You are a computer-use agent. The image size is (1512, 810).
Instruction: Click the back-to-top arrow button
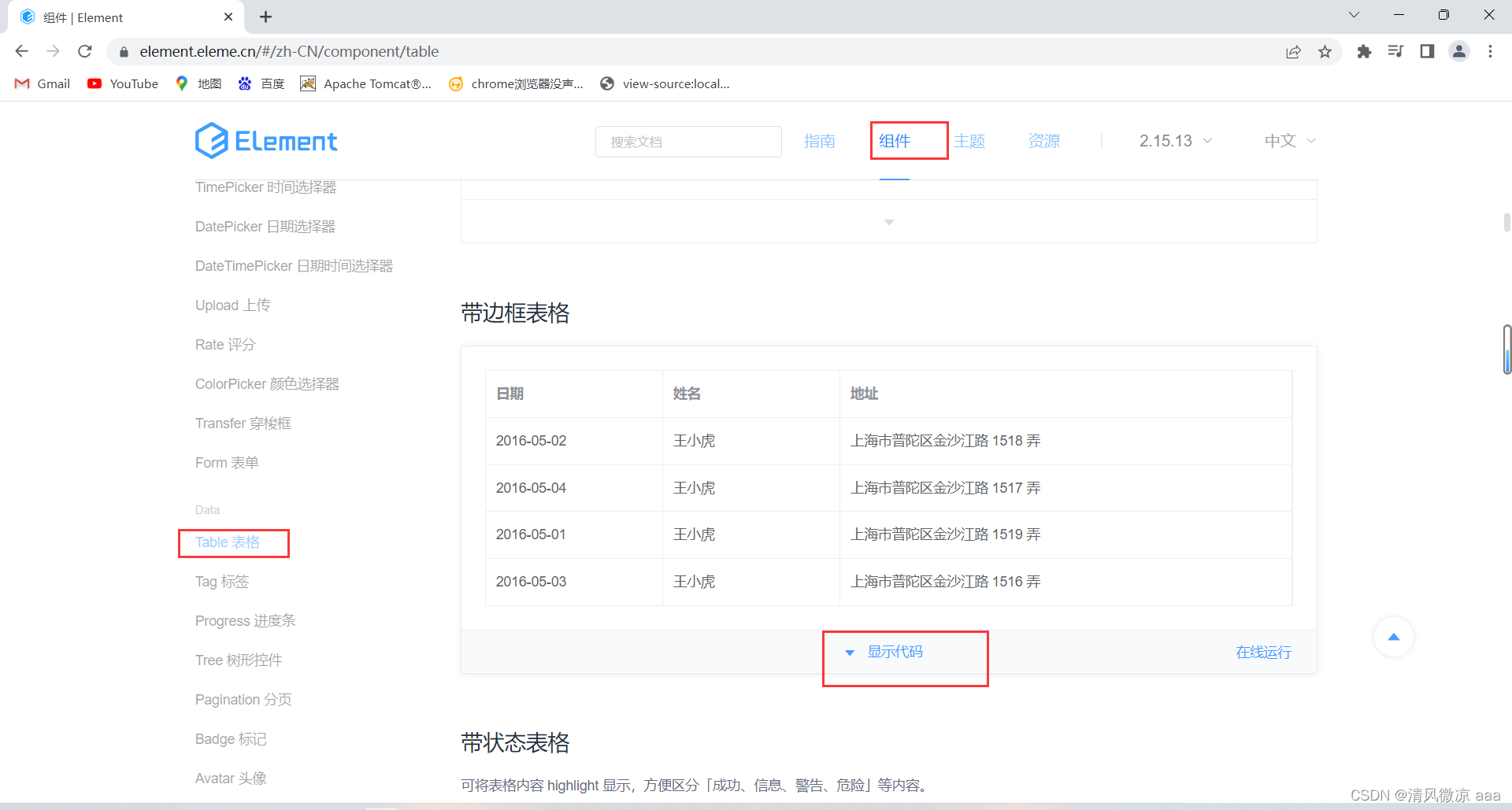point(1394,637)
